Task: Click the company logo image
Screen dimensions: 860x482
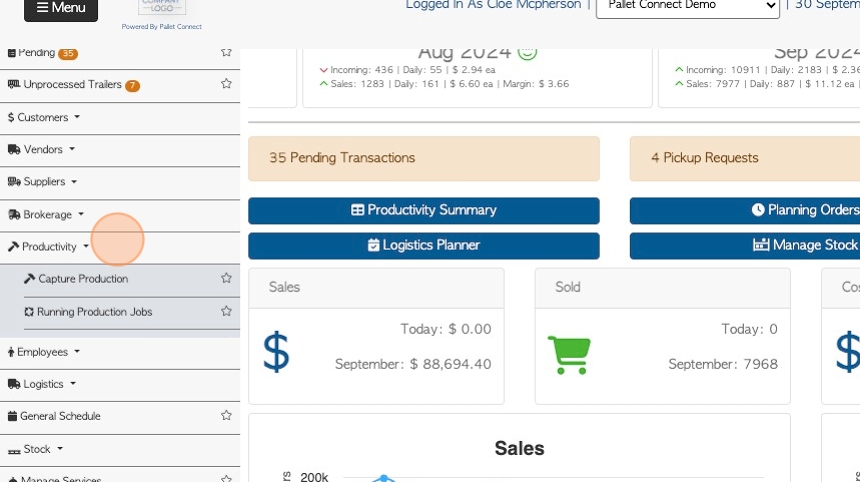Action: 162,8
